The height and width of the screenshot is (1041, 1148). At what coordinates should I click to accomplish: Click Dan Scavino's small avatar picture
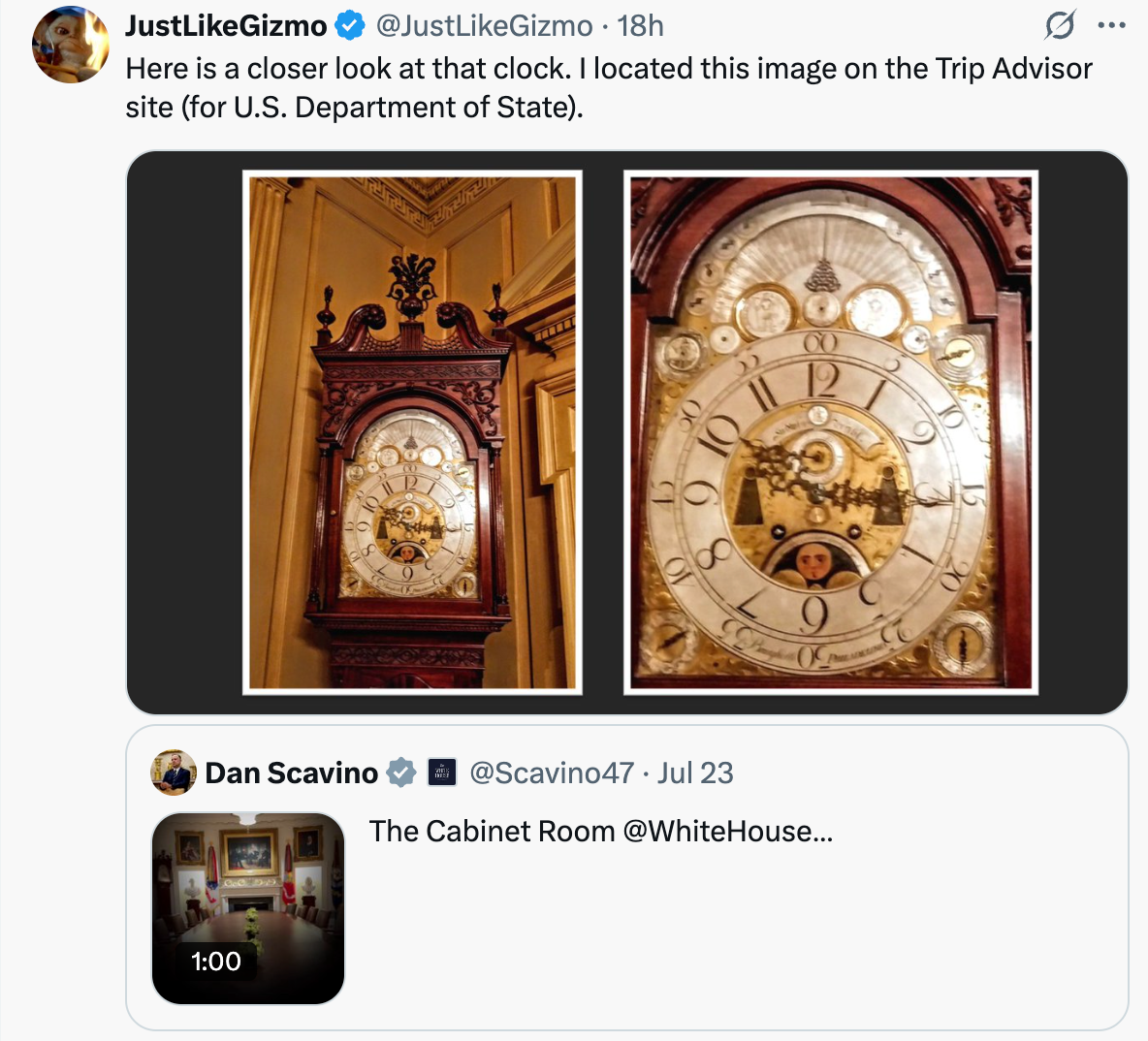pyautogui.click(x=174, y=773)
